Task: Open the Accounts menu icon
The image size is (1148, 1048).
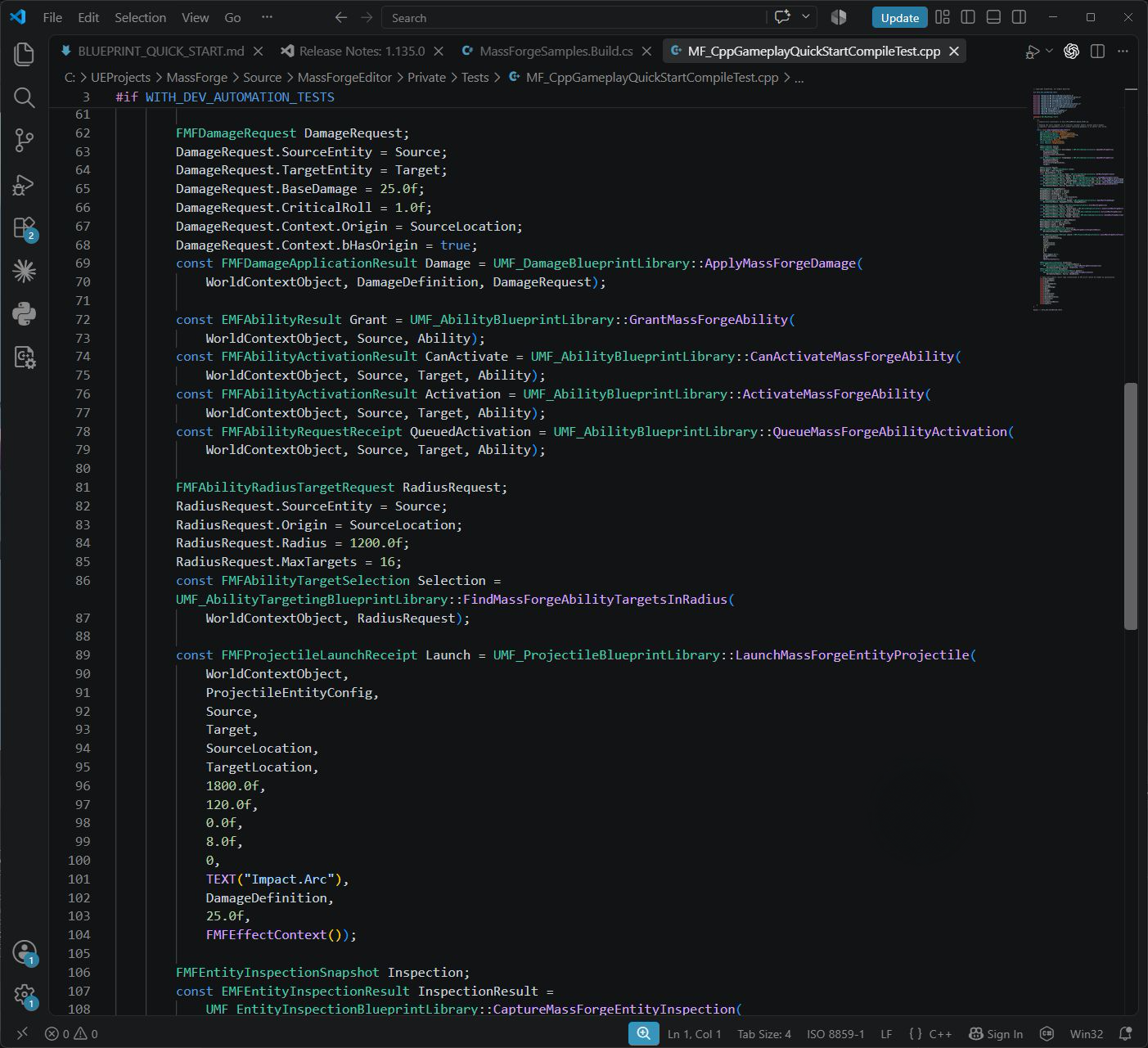Action: [x=25, y=952]
